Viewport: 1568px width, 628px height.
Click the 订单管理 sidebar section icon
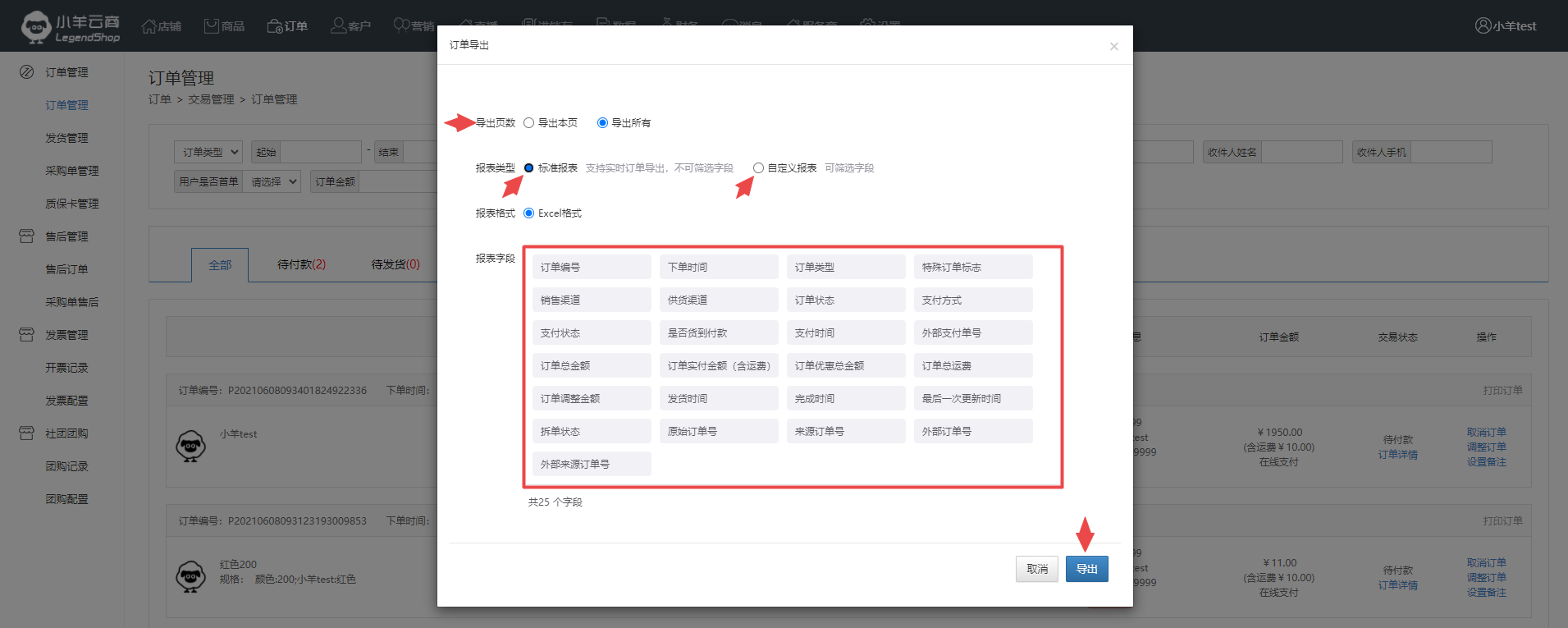point(26,72)
